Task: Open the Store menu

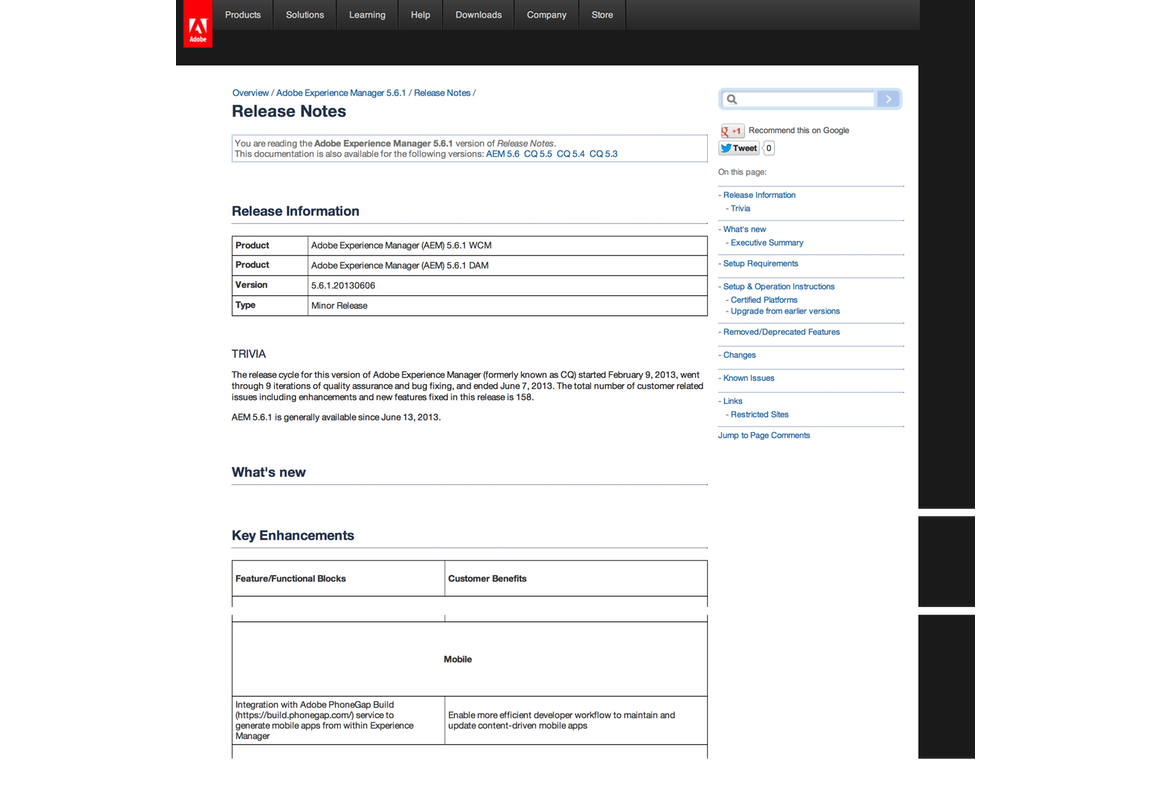Action: (x=602, y=15)
